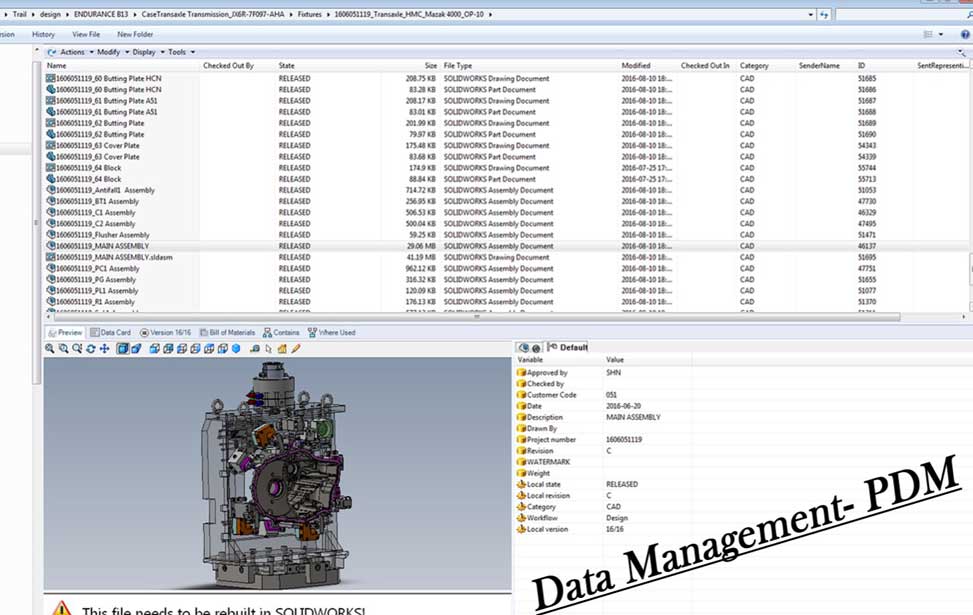The height and width of the screenshot is (615, 973).
Task: Open the Data Card tab
Action: [x=110, y=333]
